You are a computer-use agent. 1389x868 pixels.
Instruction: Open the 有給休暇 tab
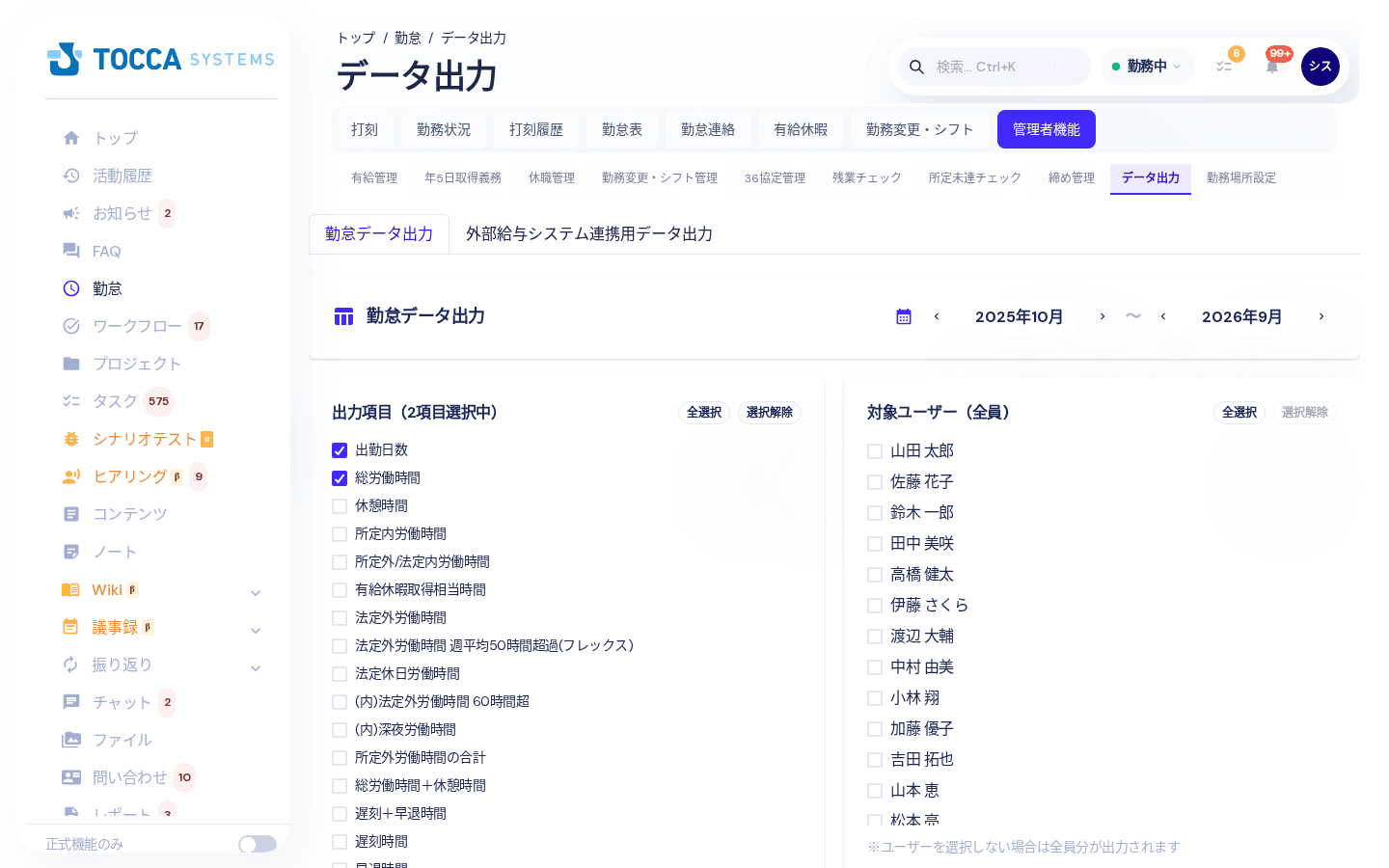click(801, 129)
